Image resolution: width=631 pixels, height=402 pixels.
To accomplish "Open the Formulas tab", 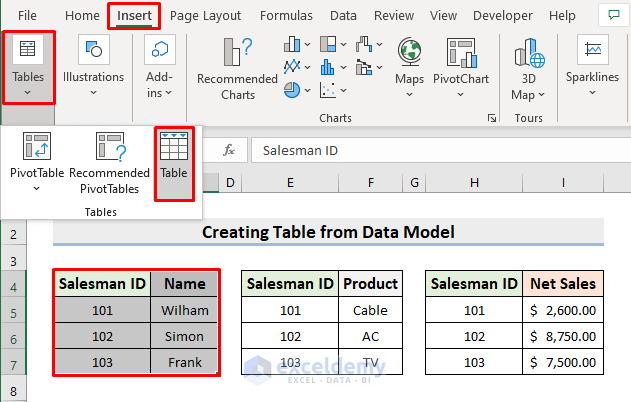I will pyautogui.click(x=286, y=16).
